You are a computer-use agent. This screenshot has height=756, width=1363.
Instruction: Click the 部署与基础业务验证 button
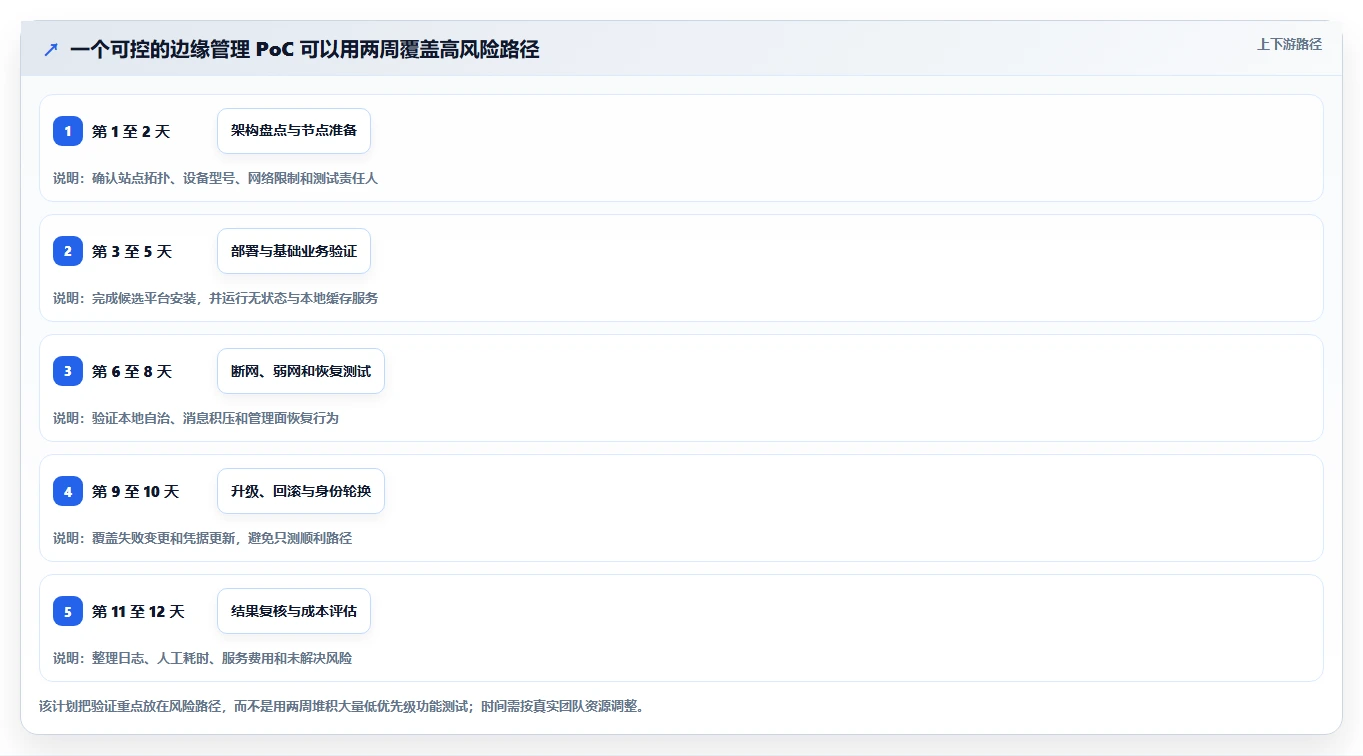pos(294,251)
